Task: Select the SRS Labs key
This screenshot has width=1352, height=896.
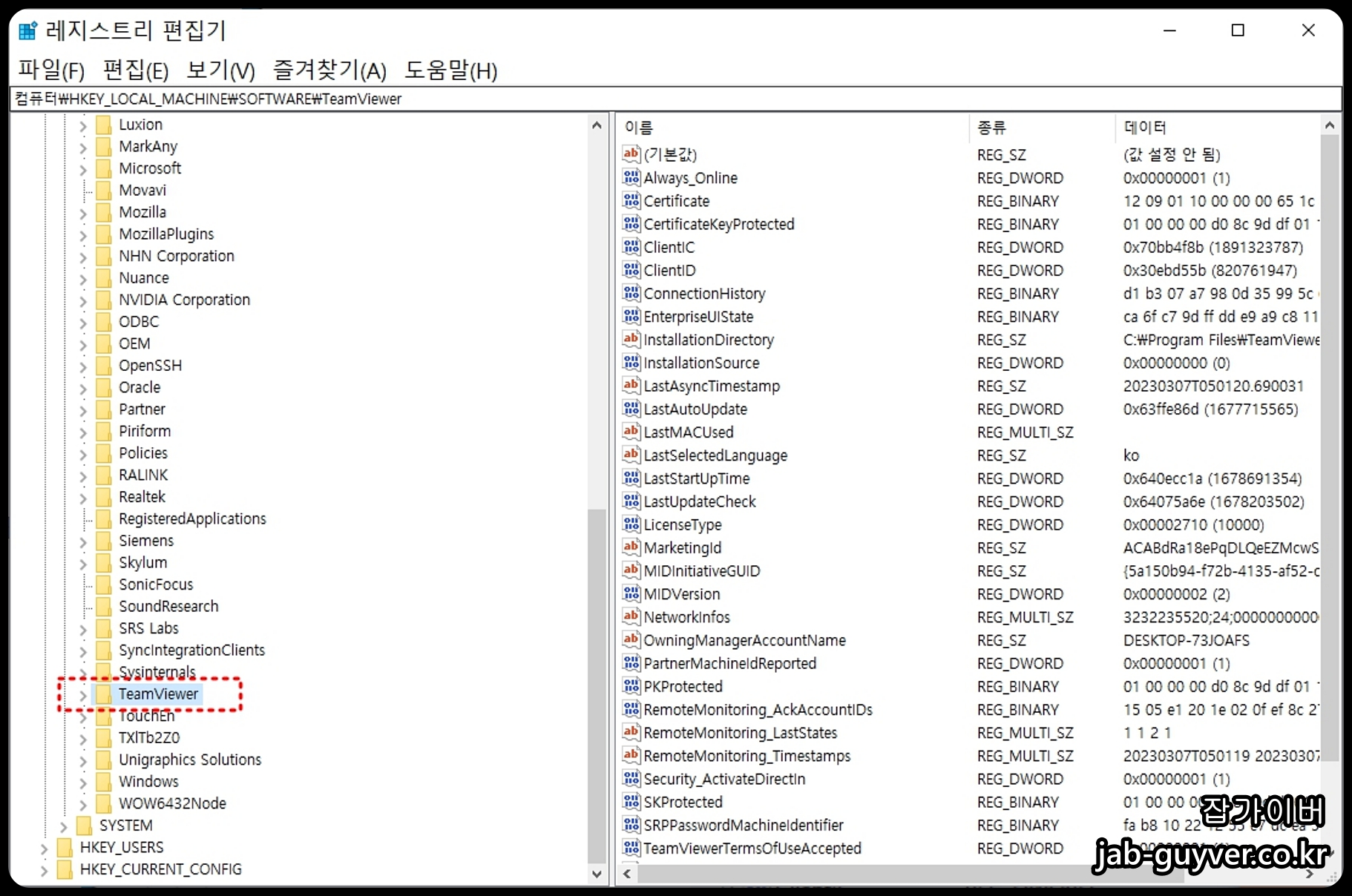Action: [x=148, y=628]
